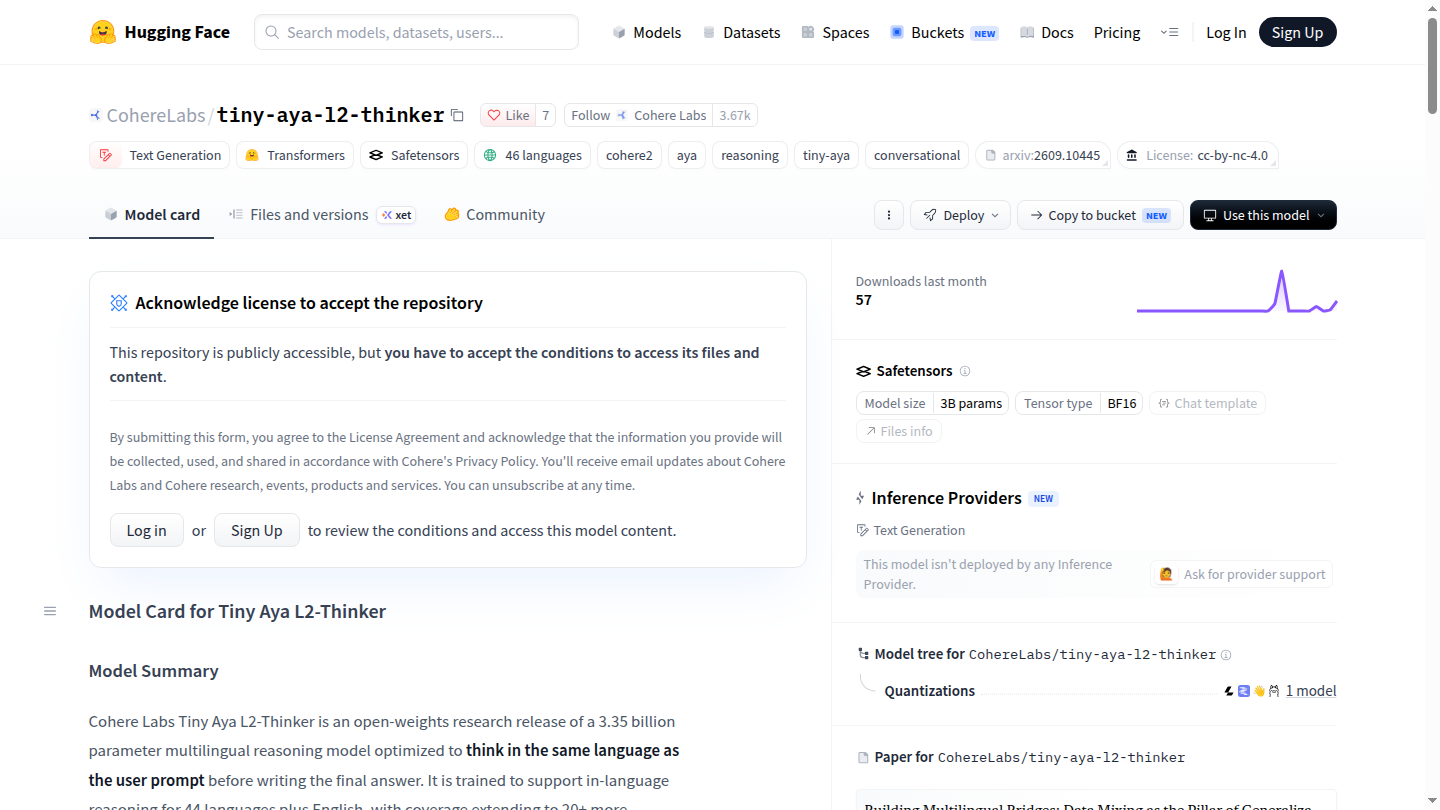This screenshot has width=1440, height=810.
Task: Click the 3B params model size value
Action: coord(971,403)
